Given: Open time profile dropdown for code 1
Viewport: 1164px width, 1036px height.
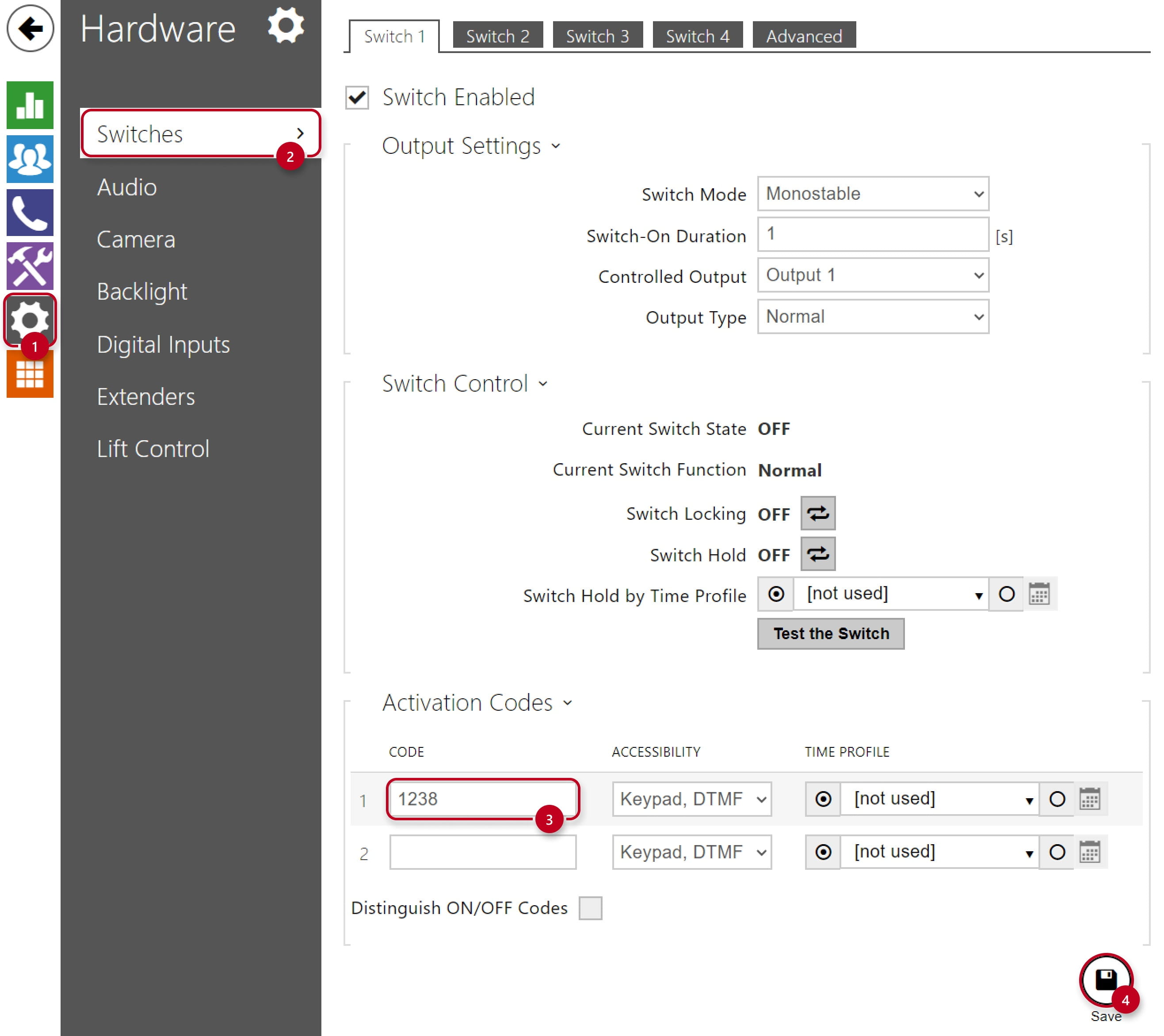Looking at the screenshot, I should [939, 799].
